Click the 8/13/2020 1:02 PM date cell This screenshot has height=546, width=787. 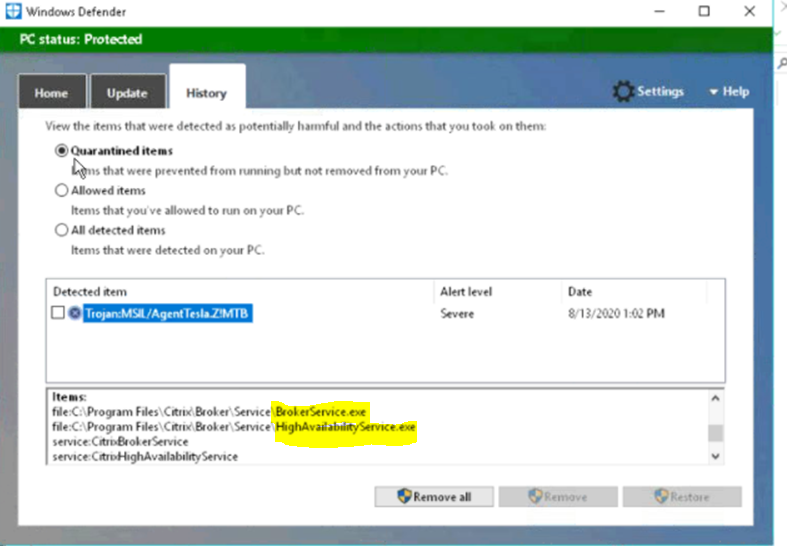(616, 314)
